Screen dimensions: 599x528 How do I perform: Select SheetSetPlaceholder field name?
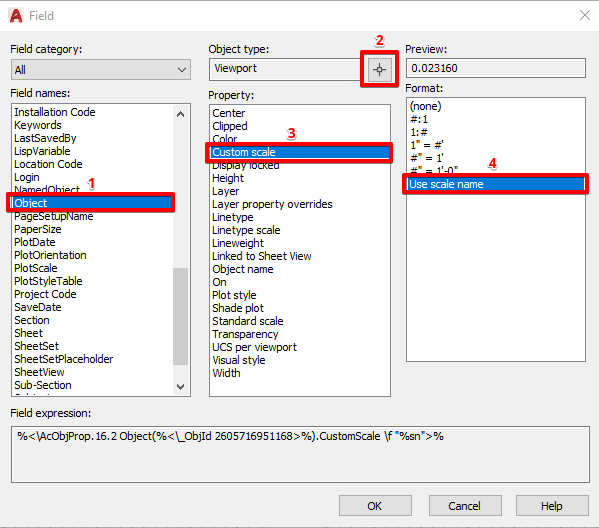pyautogui.click(x=63, y=359)
